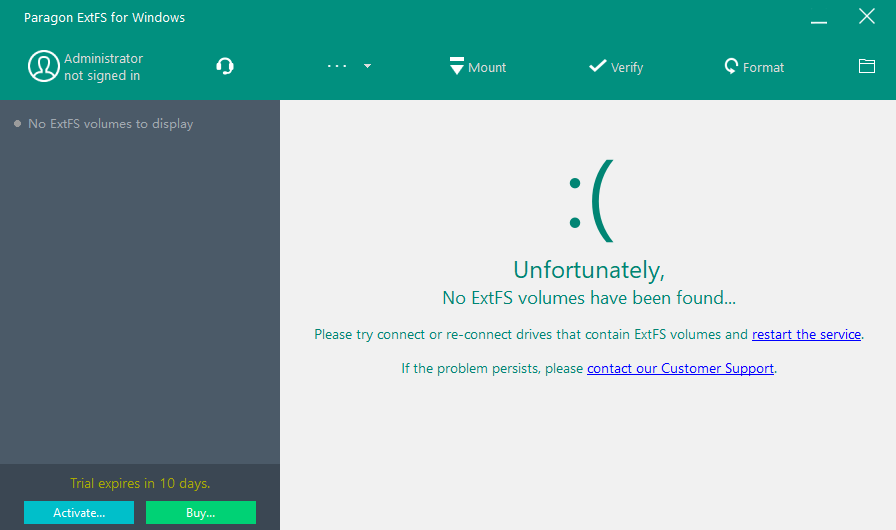Select 'No ExtFS volumes to display' entry
896x530 pixels.
110,123
